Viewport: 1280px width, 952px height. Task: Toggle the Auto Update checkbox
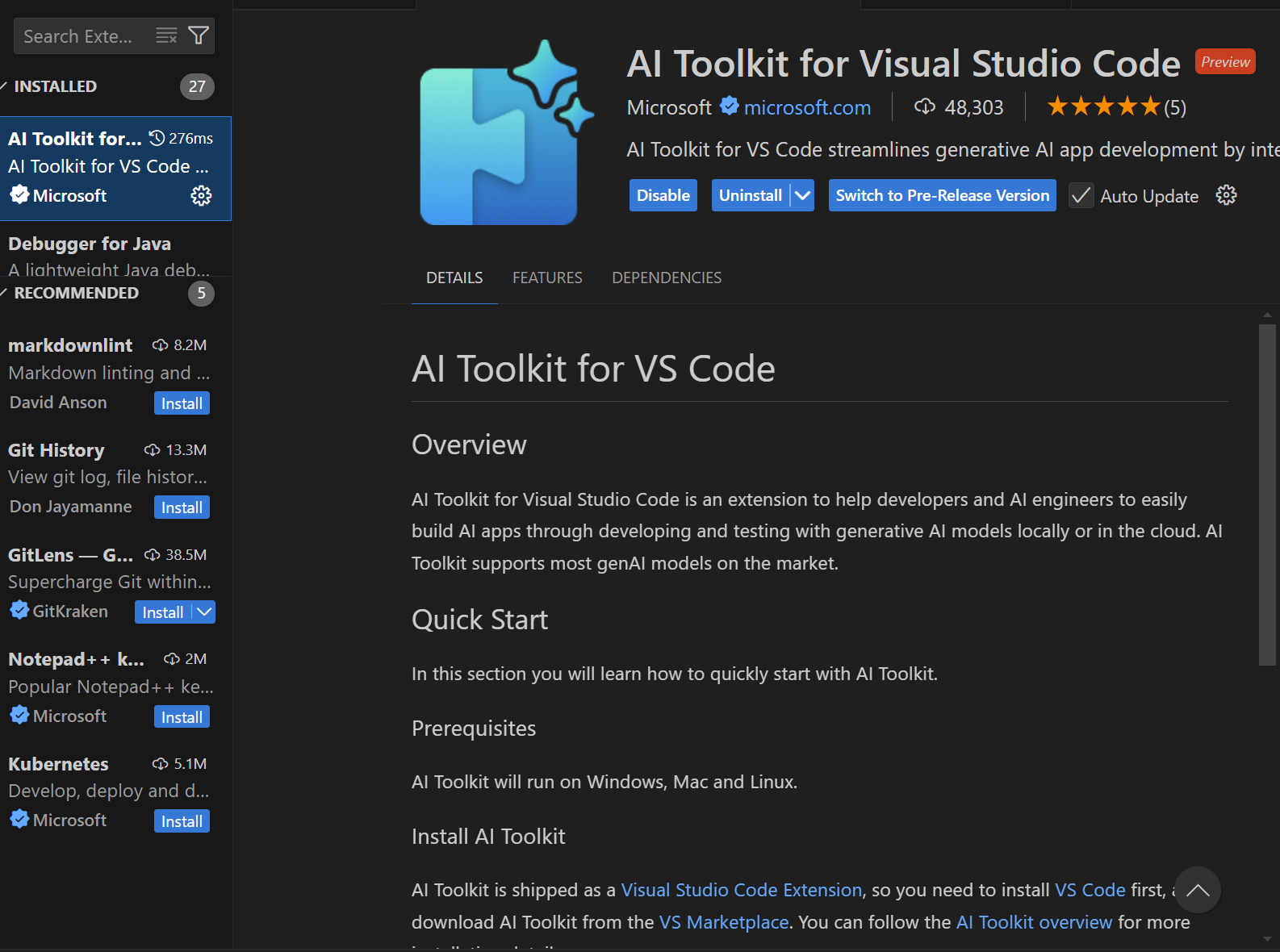click(x=1081, y=195)
